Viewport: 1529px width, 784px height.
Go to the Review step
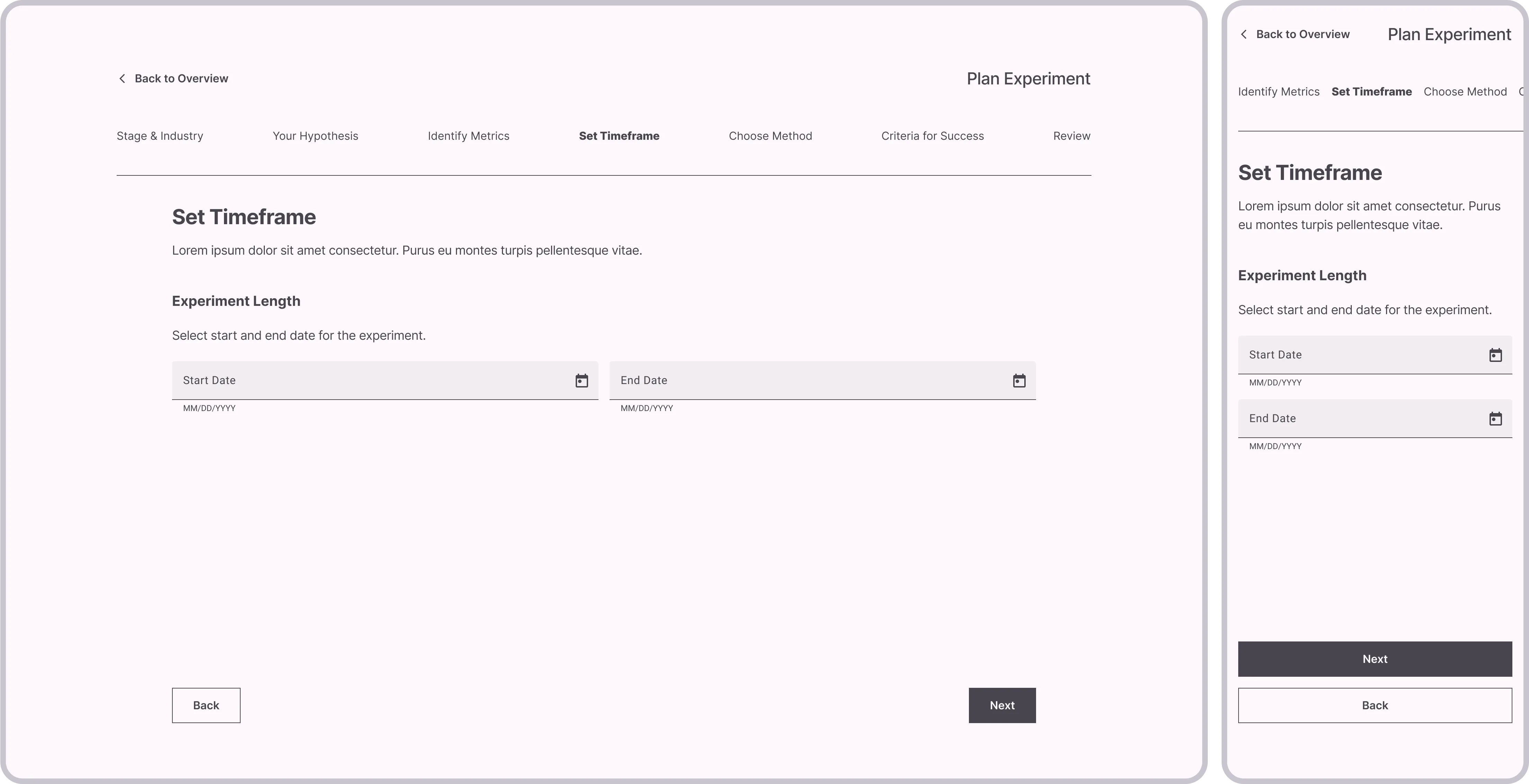[x=1071, y=136]
